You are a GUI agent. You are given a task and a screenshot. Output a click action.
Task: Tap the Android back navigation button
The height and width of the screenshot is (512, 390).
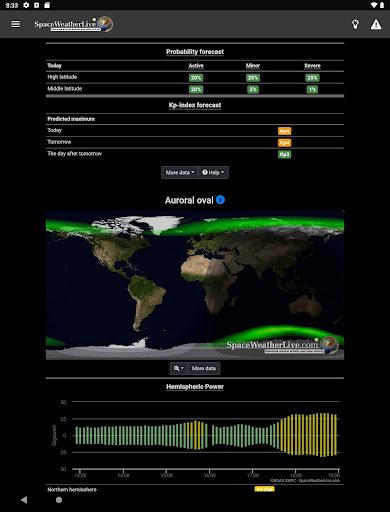click(x=24, y=500)
